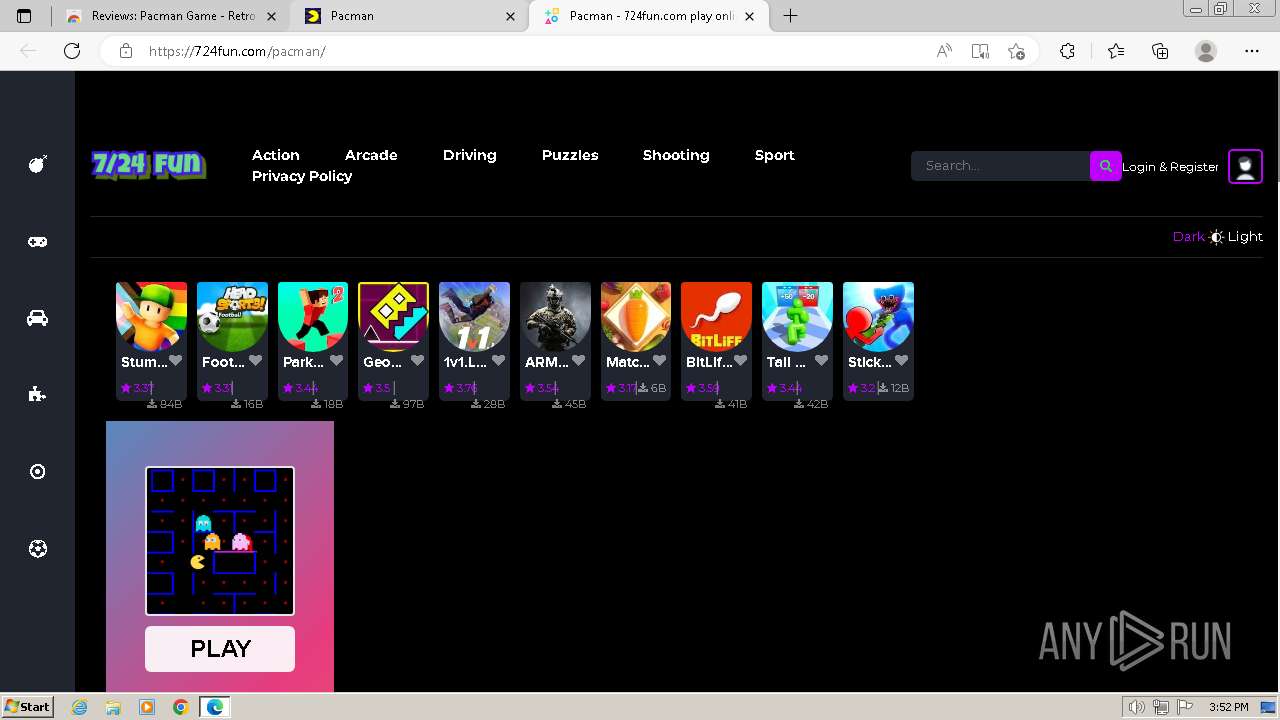This screenshot has width=1280, height=720.
Task: Open the immersive reader icon in address bar
Action: pos(980,51)
